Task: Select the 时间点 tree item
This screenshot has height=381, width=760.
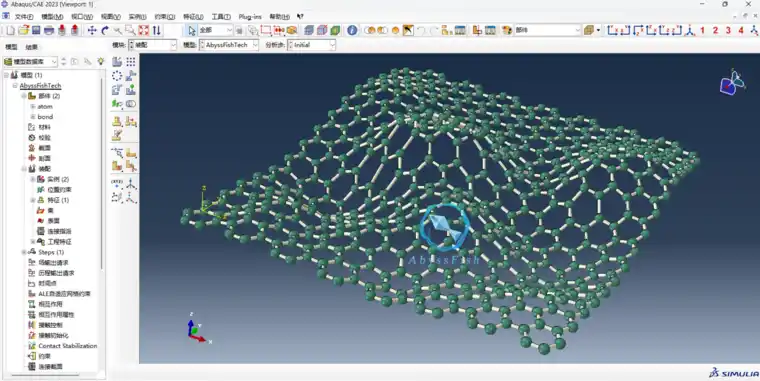Action: [x=48, y=284]
